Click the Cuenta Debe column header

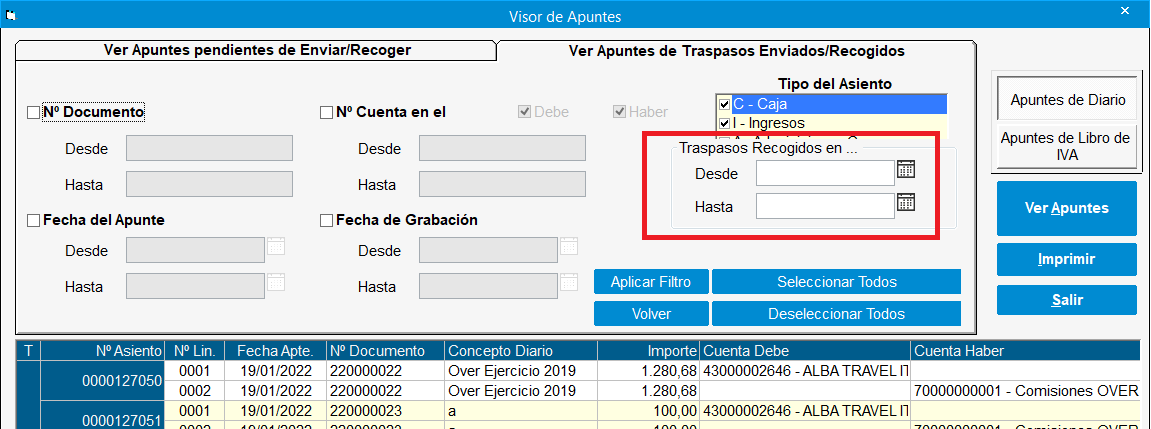click(805, 350)
